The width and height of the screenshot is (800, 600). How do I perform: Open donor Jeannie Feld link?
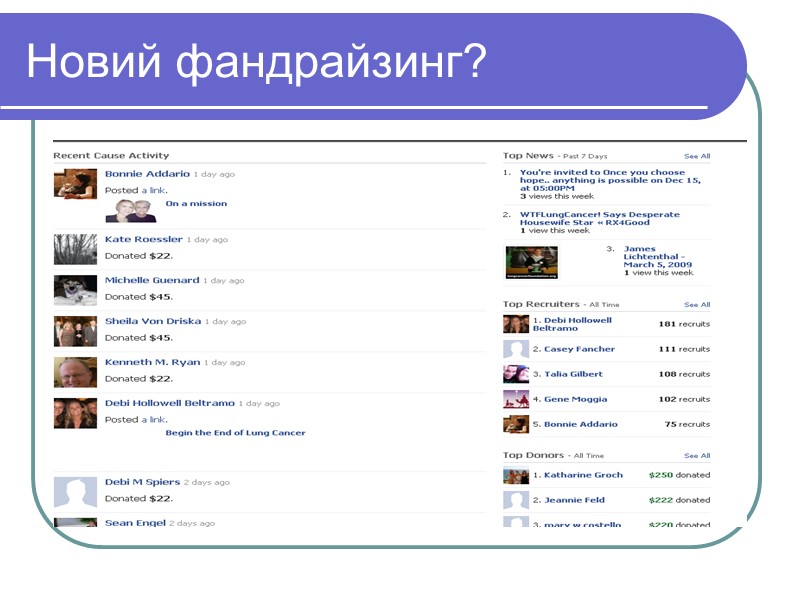pos(574,500)
